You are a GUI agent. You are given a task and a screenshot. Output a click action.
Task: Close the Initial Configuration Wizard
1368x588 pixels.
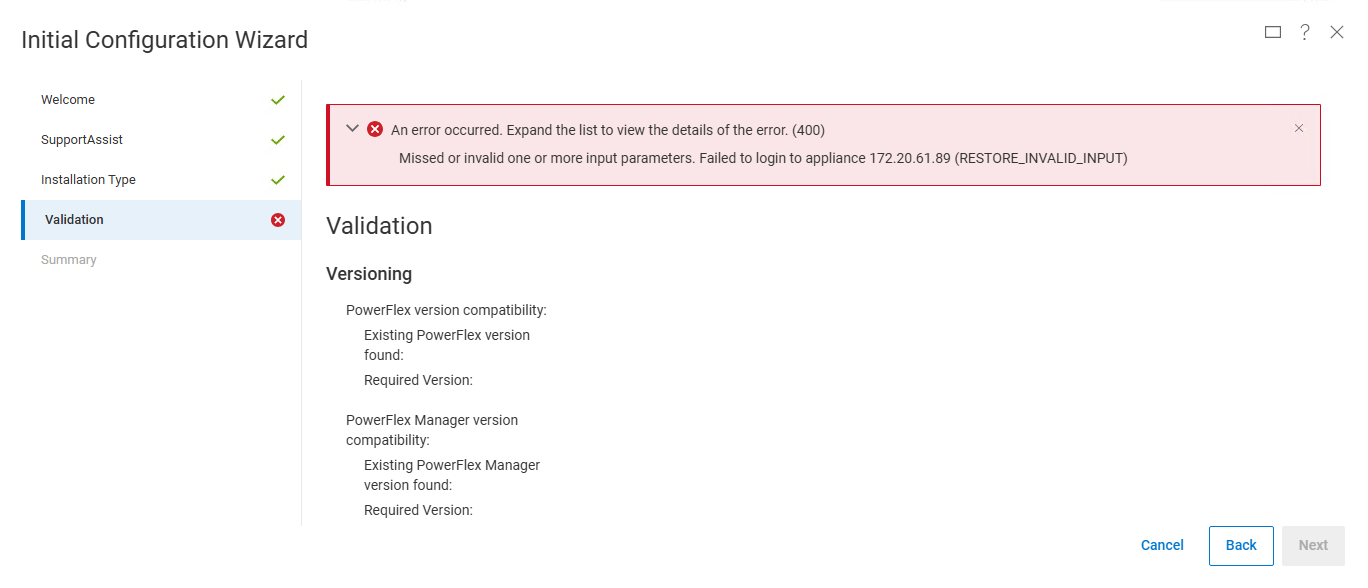(x=1337, y=32)
